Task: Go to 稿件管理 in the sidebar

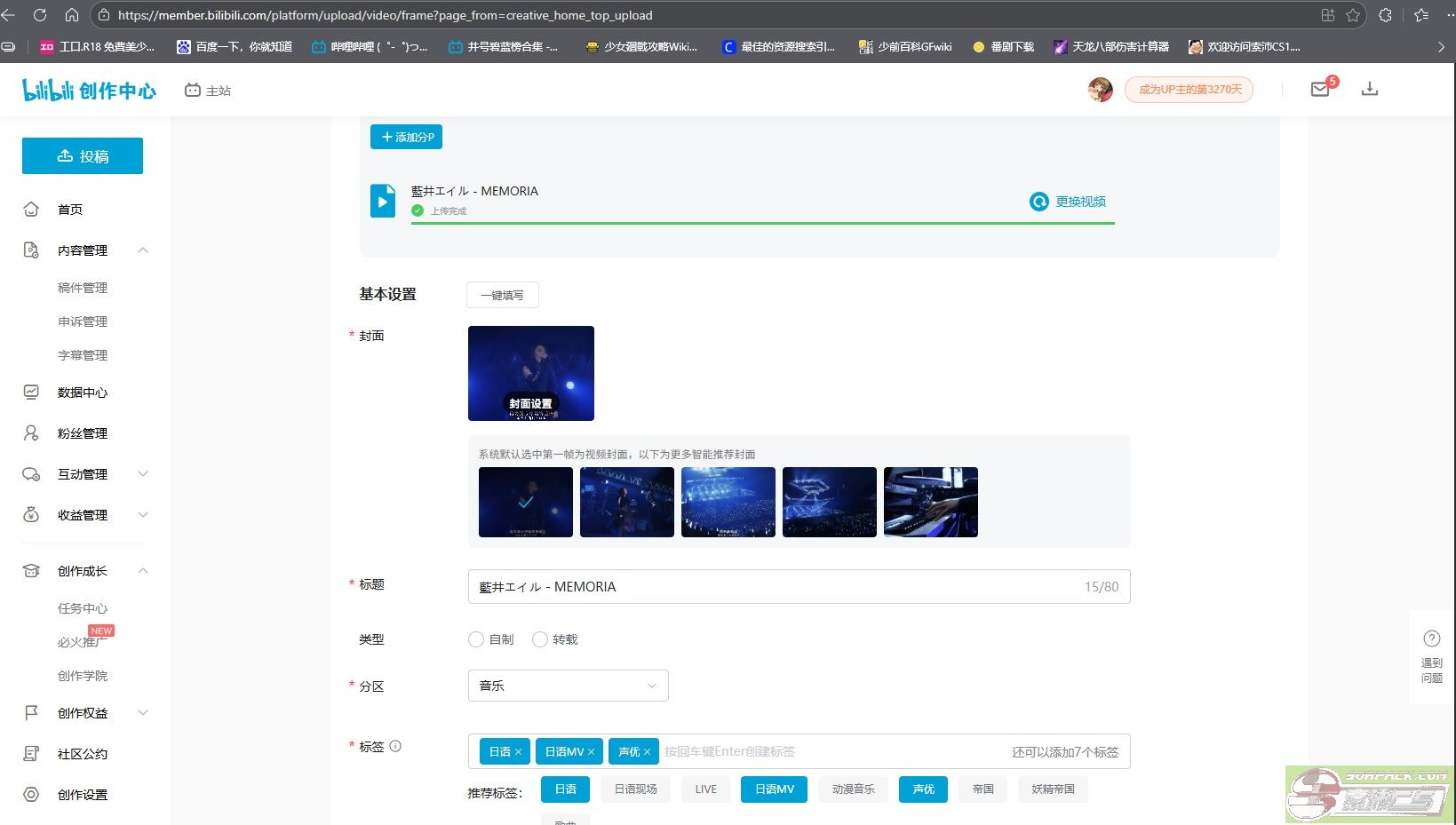Action: [82, 288]
